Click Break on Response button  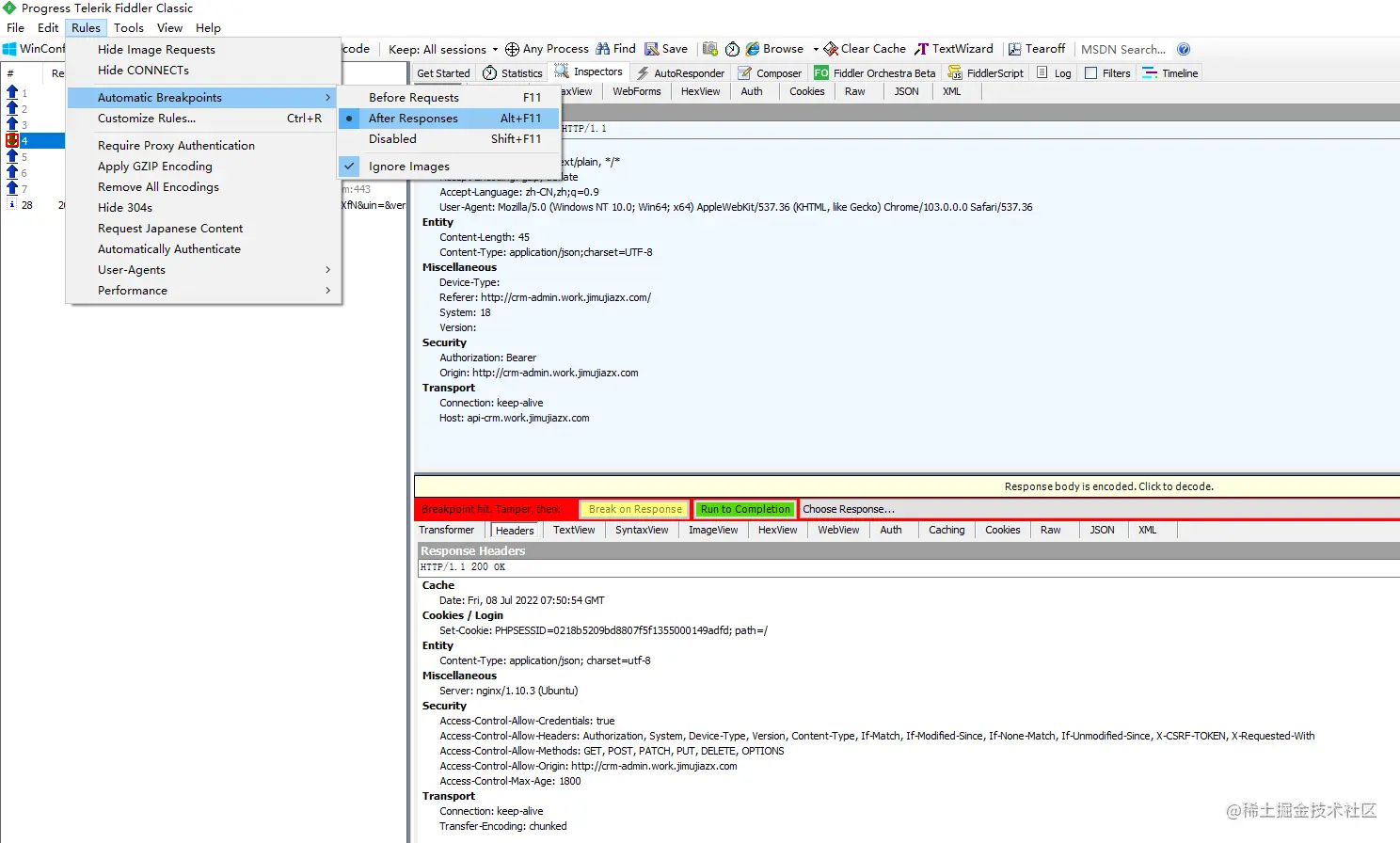[x=635, y=509]
